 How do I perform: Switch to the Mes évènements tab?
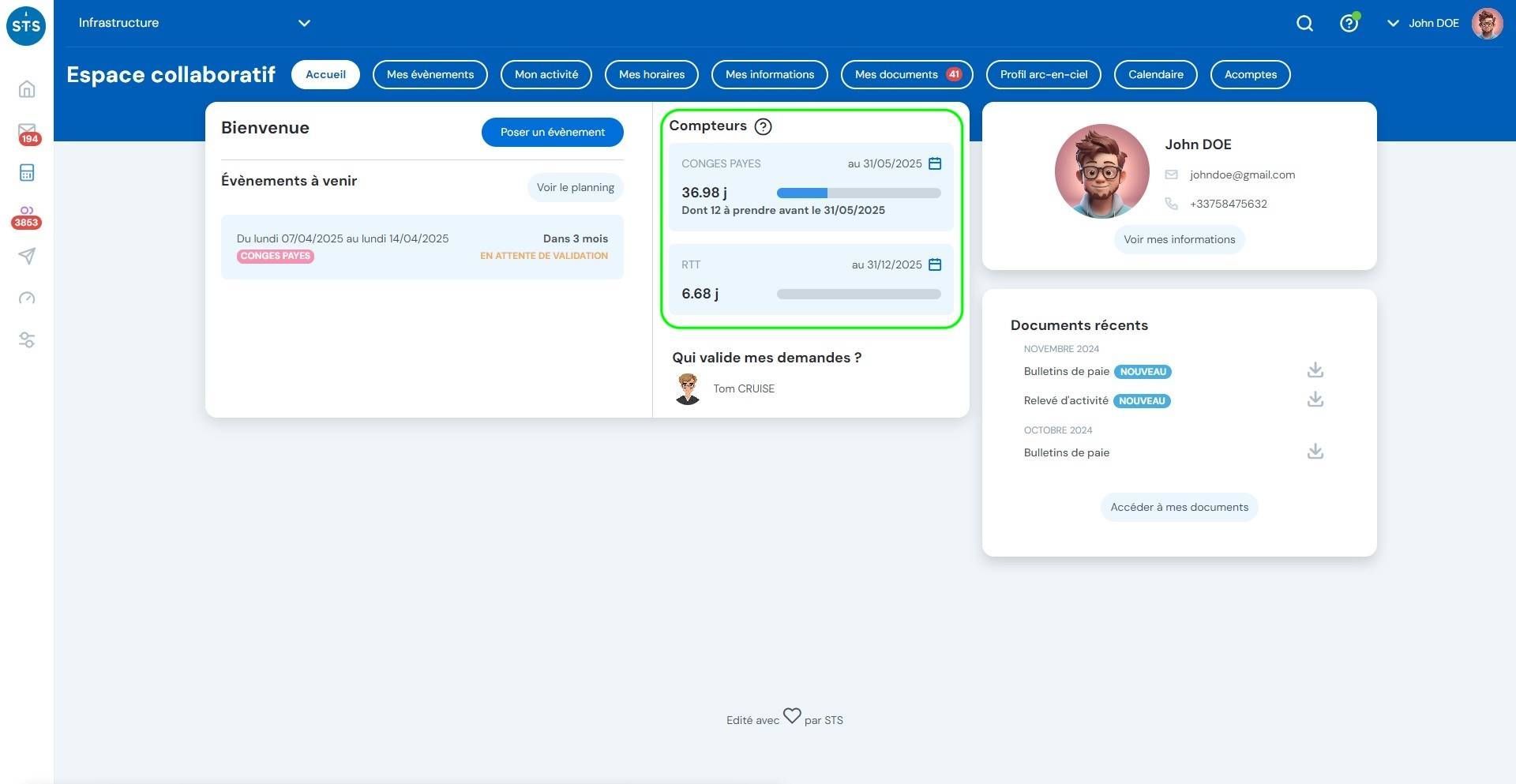pyautogui.click(x=430, y=74)
